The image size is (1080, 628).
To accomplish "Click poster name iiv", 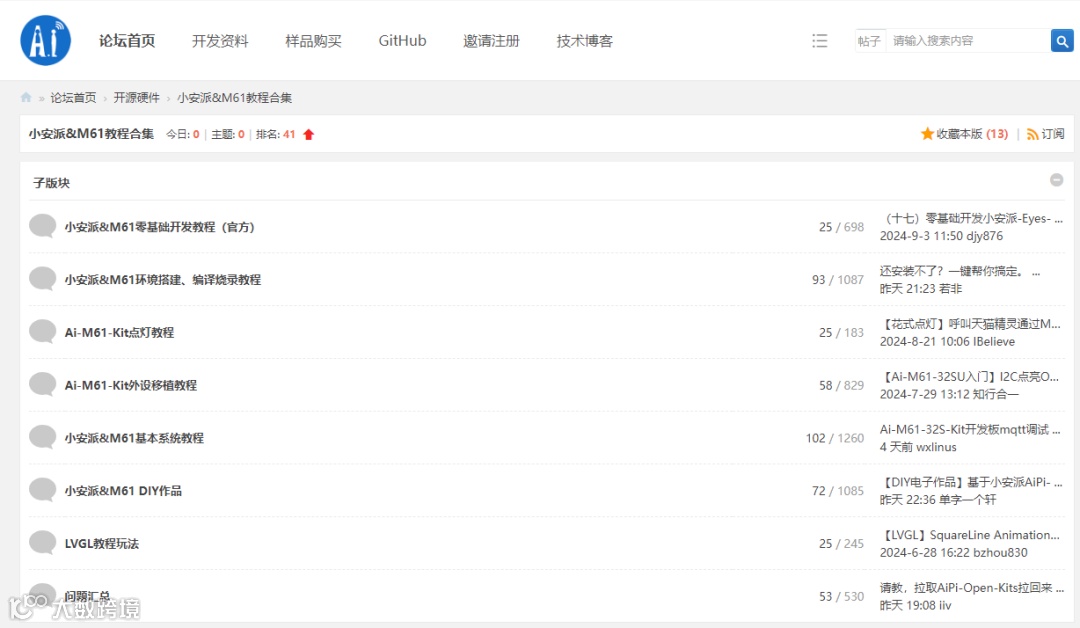I will [945, 605].
